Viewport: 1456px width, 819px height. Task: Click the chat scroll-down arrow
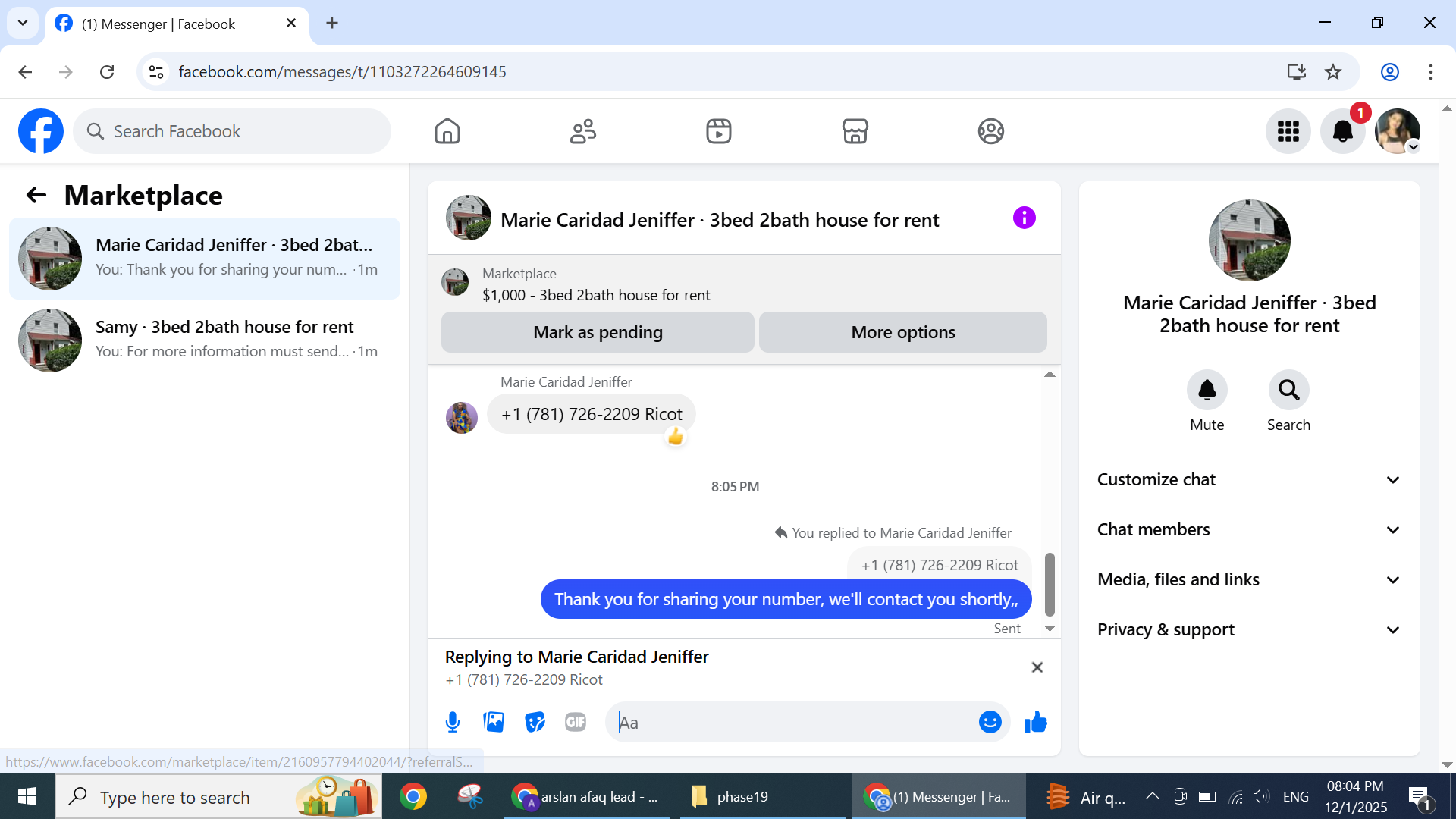pos(1050,629)
